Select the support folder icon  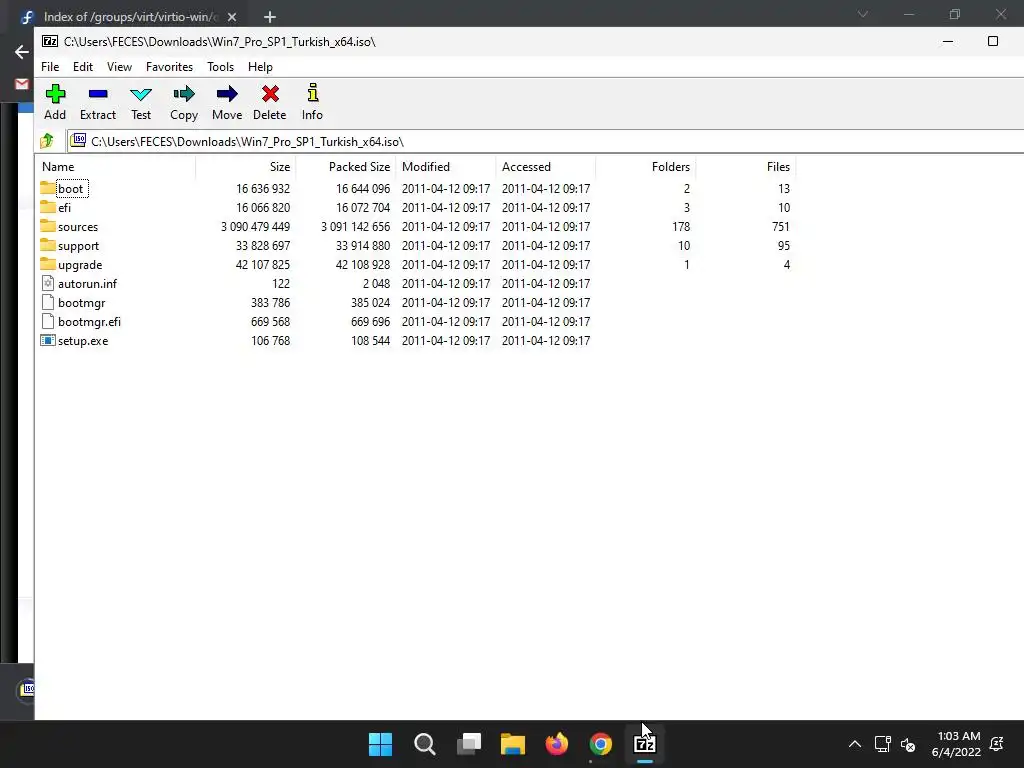coord(48,245)
